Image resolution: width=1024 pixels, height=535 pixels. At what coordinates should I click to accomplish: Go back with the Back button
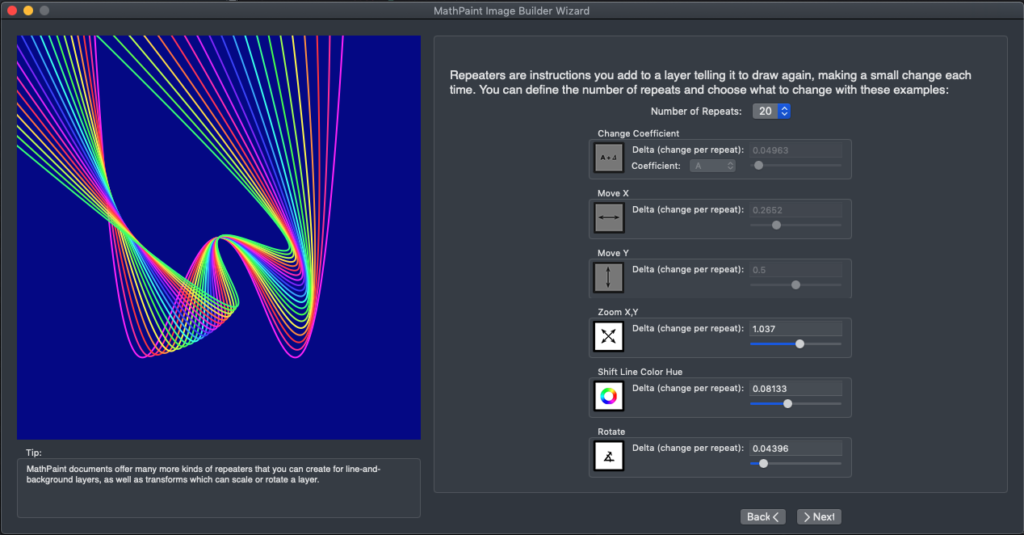(763, 517)
